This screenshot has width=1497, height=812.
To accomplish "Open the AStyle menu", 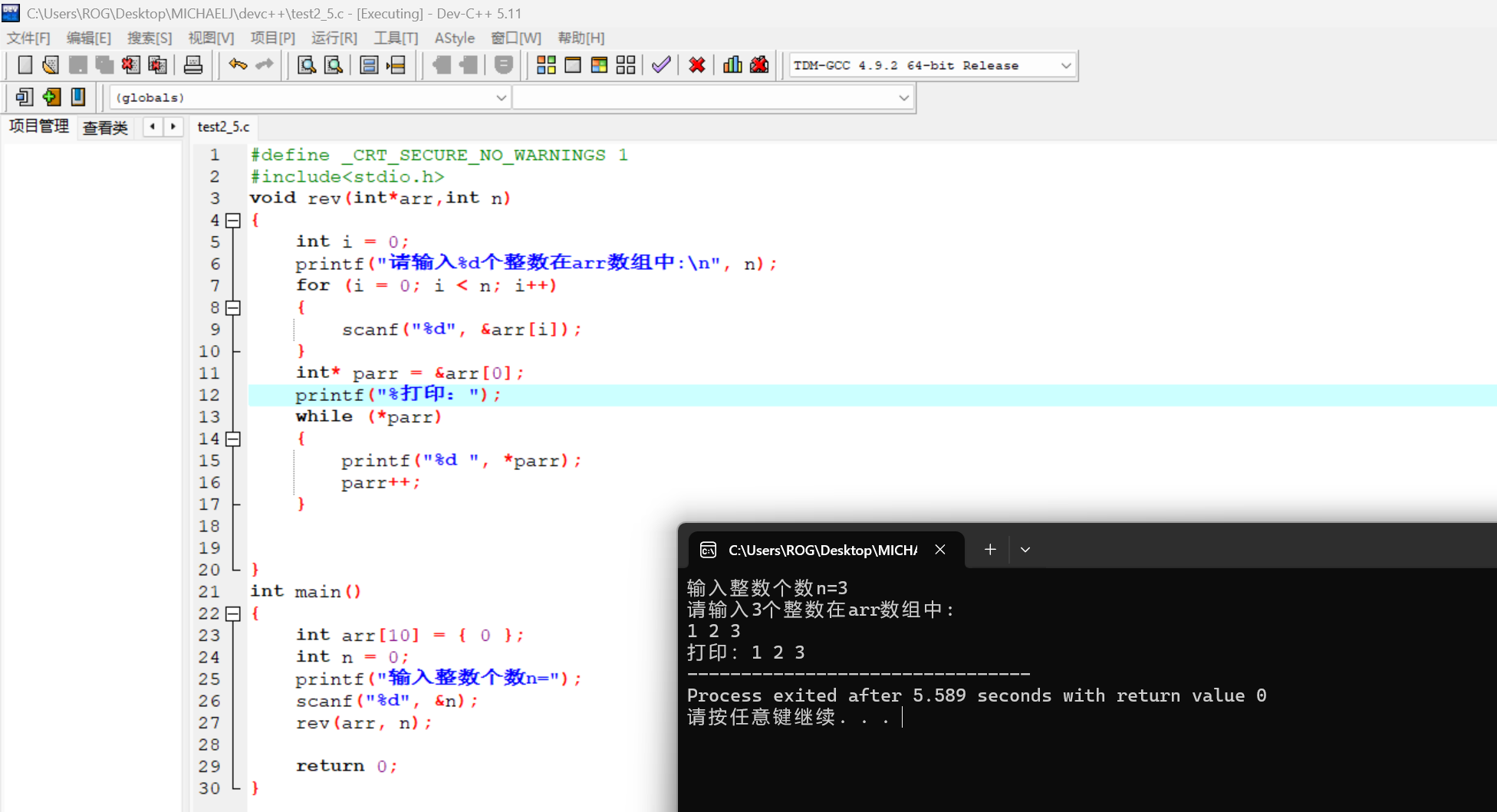I will pos(455,38).
